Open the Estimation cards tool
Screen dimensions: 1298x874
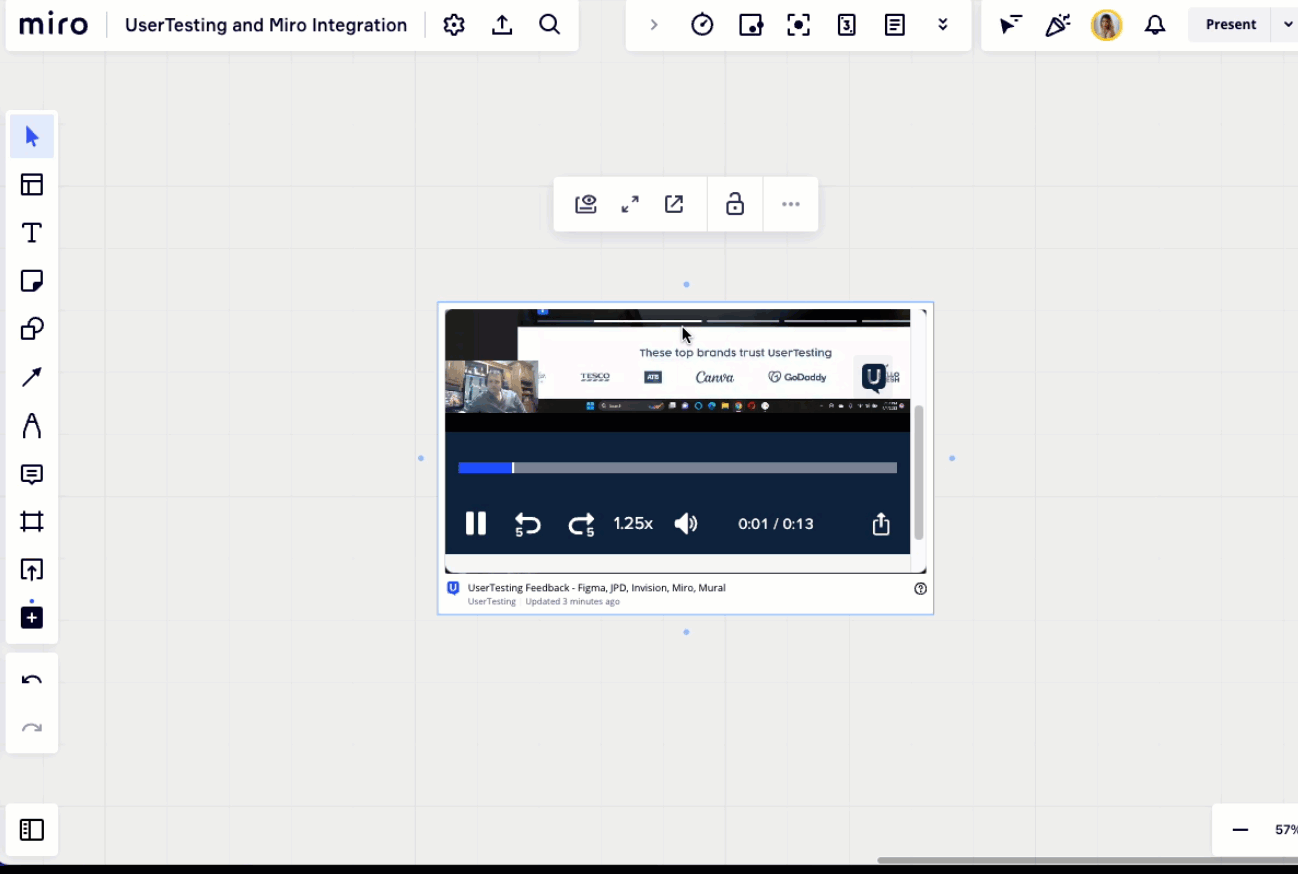point(846,25)
